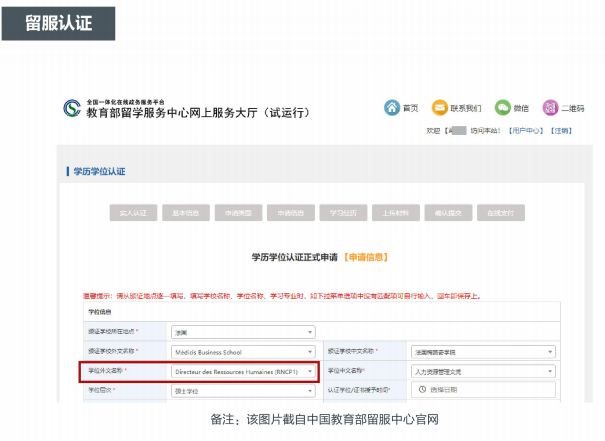The height and width of the screenshot is (441, 605).
Task: Click the 留服认证 banner title
Action: [x=58, y=23]
